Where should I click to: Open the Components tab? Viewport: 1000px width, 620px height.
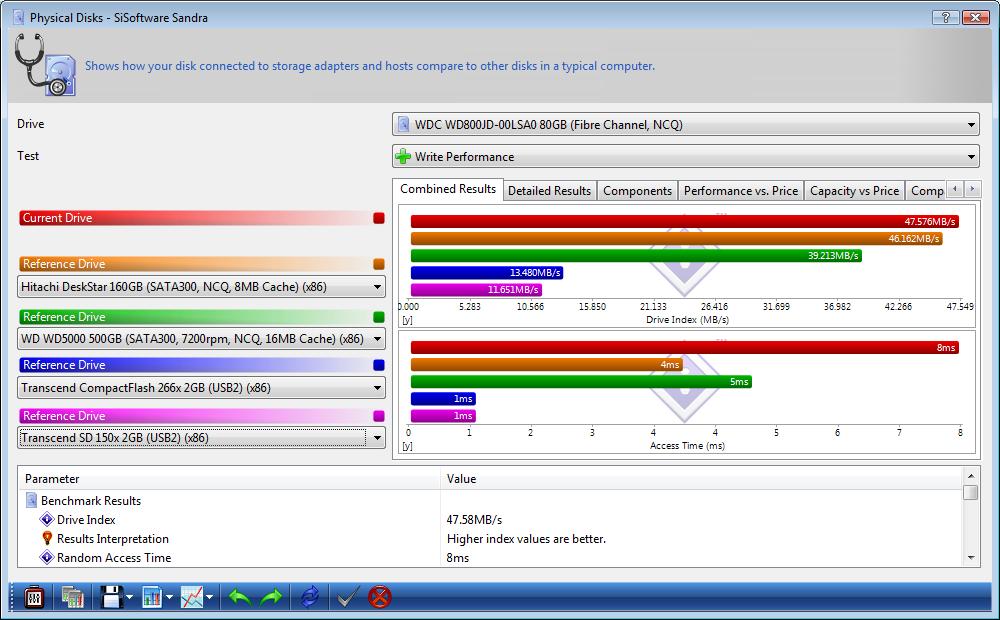[637, 191]
